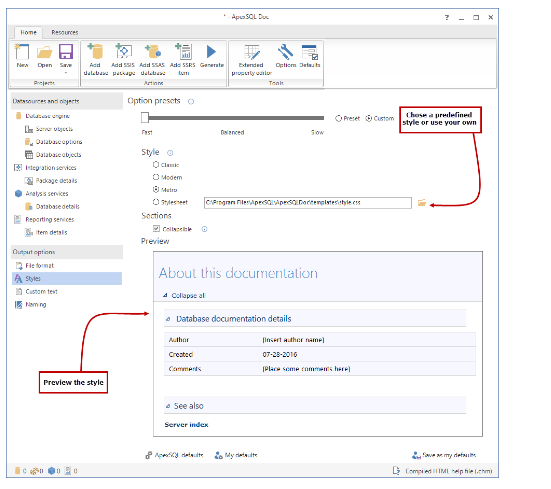551x489 pixels.
Task: Choose the Classic style option
Action: point(156,164)
